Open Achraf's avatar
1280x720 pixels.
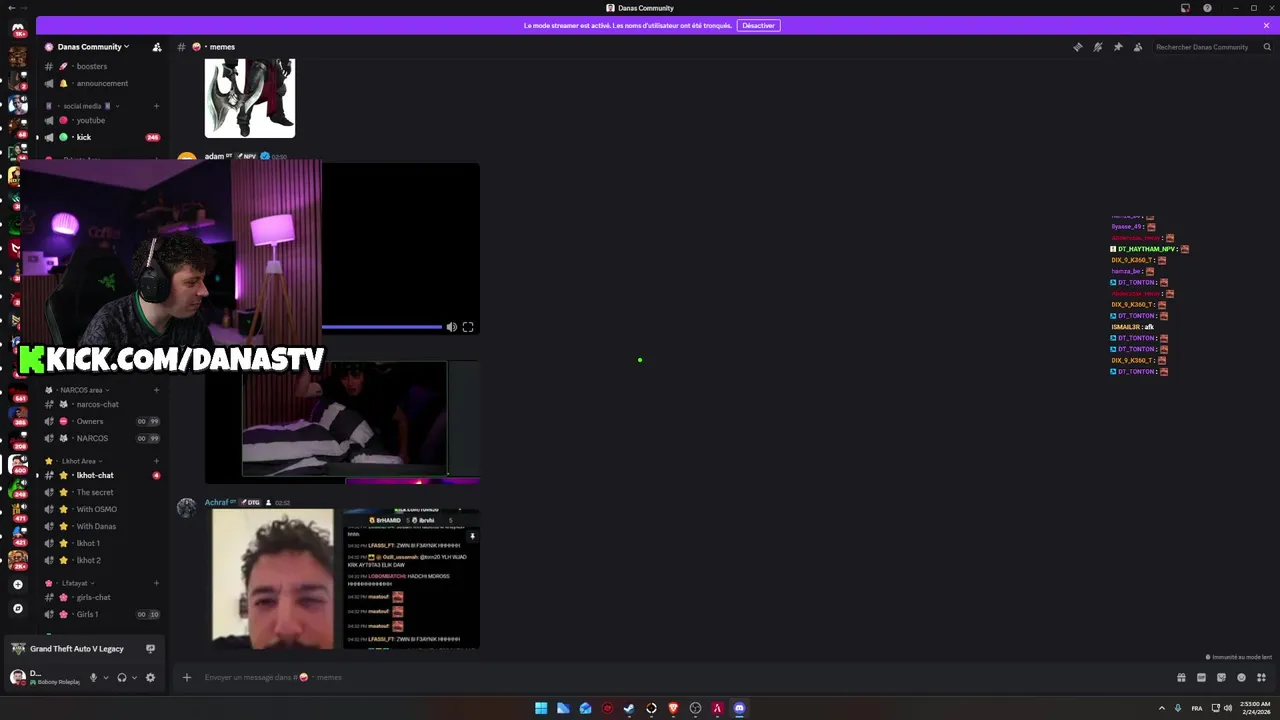187,508
